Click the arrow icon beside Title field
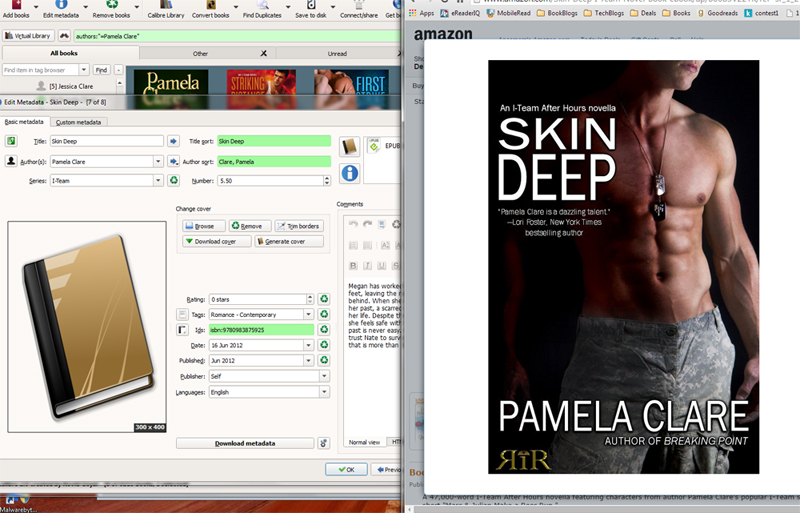 (x=173, y=142)
